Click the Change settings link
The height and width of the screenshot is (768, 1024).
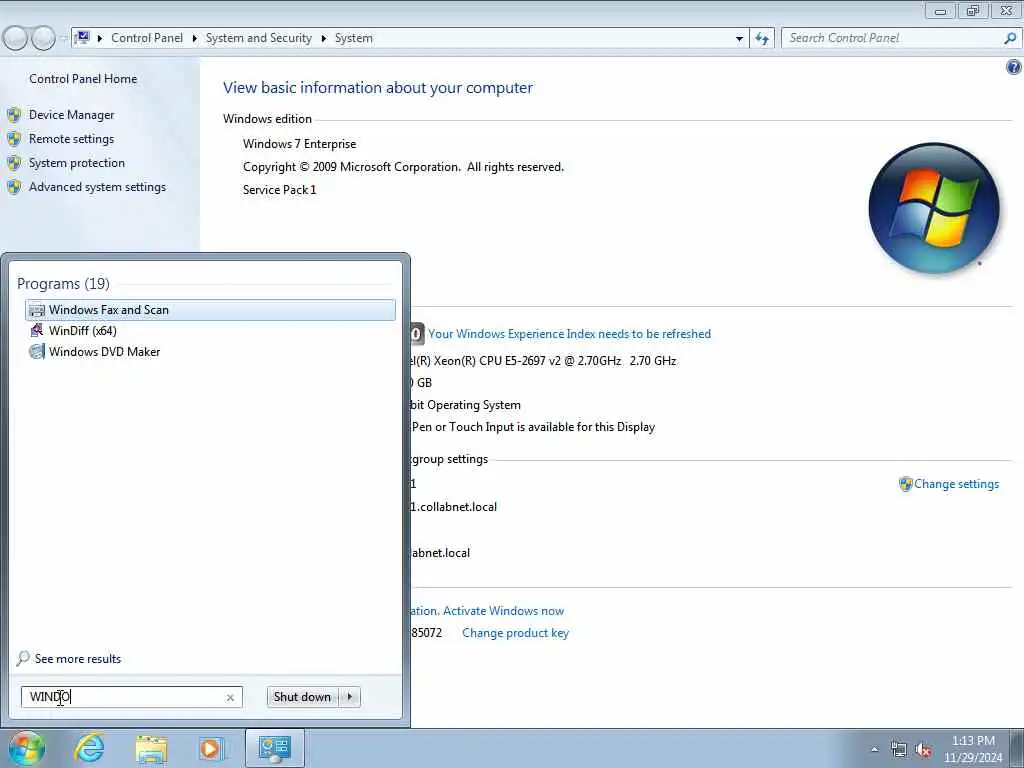click(x=956, y=484)
